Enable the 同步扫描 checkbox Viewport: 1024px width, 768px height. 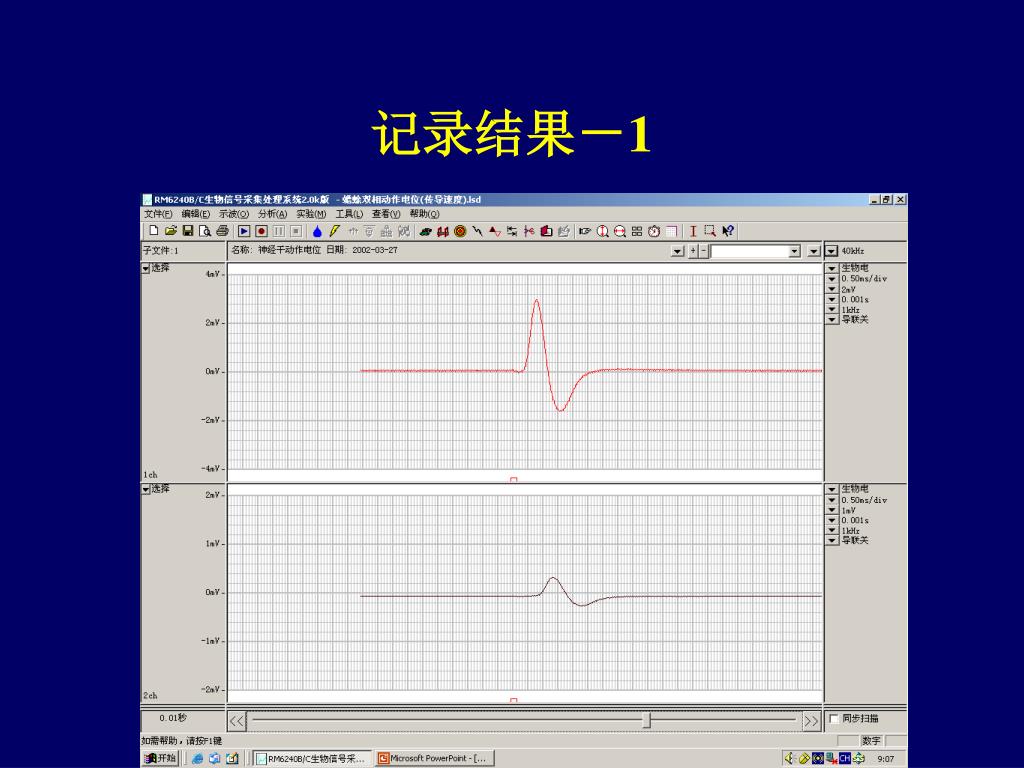coord(833,719)
